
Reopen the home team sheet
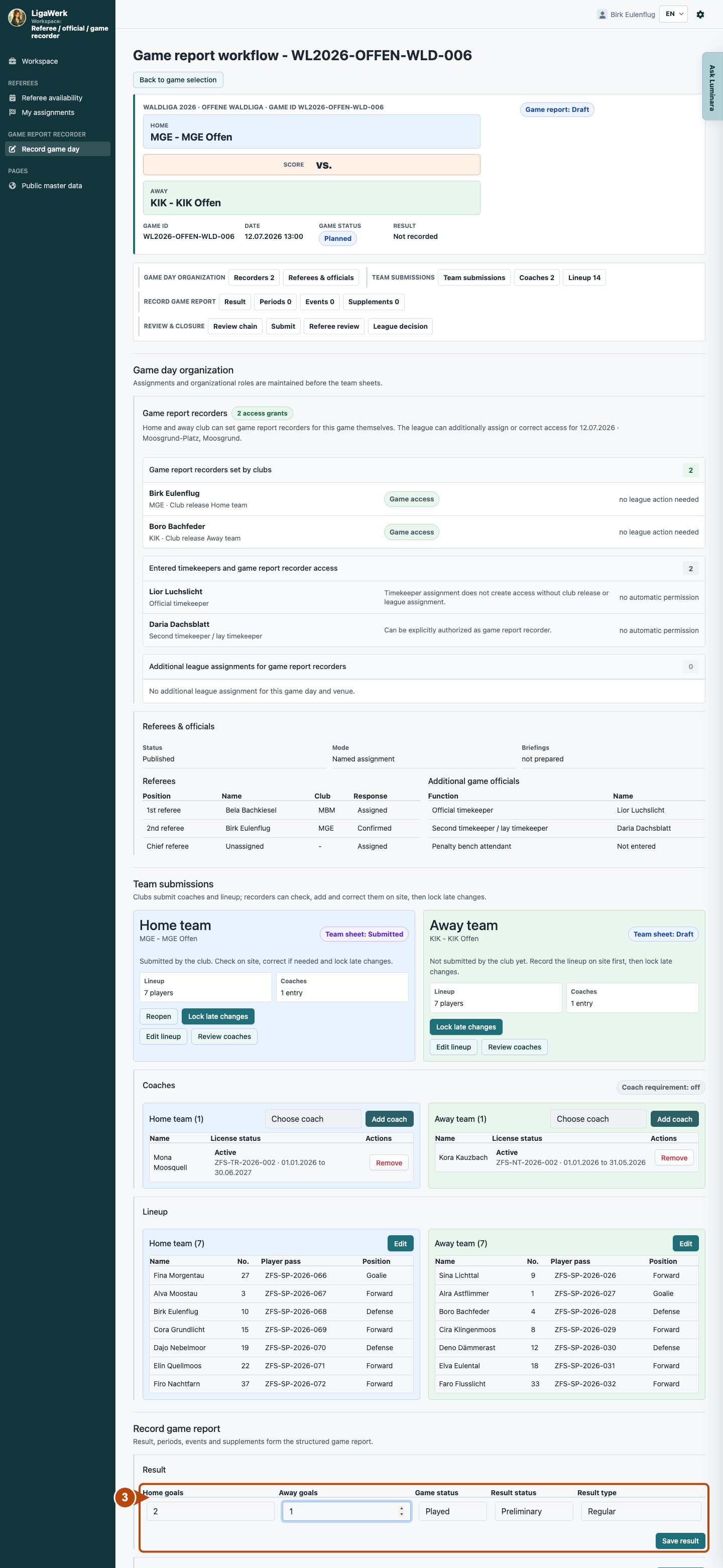point(158,1016)
